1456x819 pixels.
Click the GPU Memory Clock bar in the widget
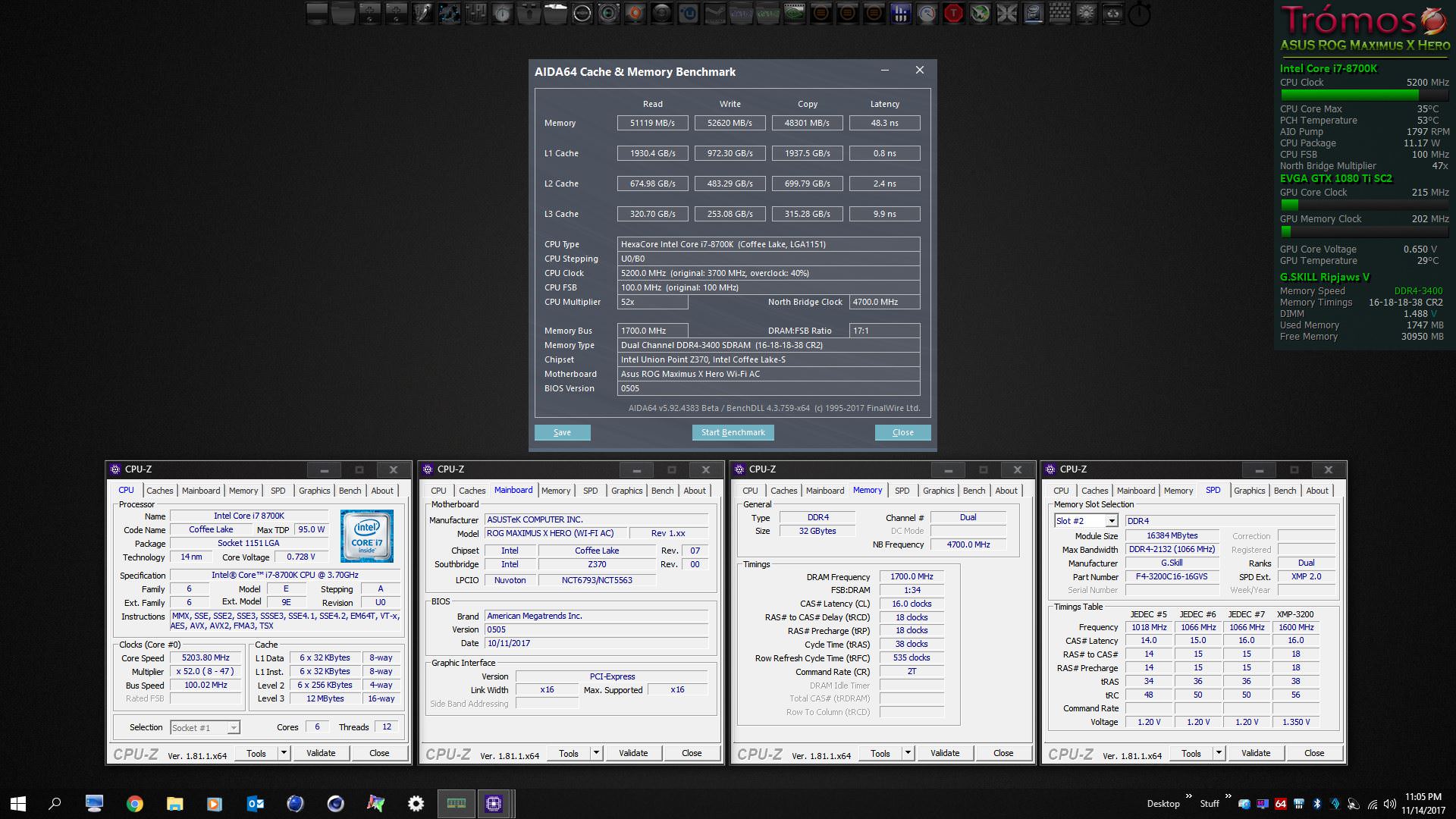1364,231
